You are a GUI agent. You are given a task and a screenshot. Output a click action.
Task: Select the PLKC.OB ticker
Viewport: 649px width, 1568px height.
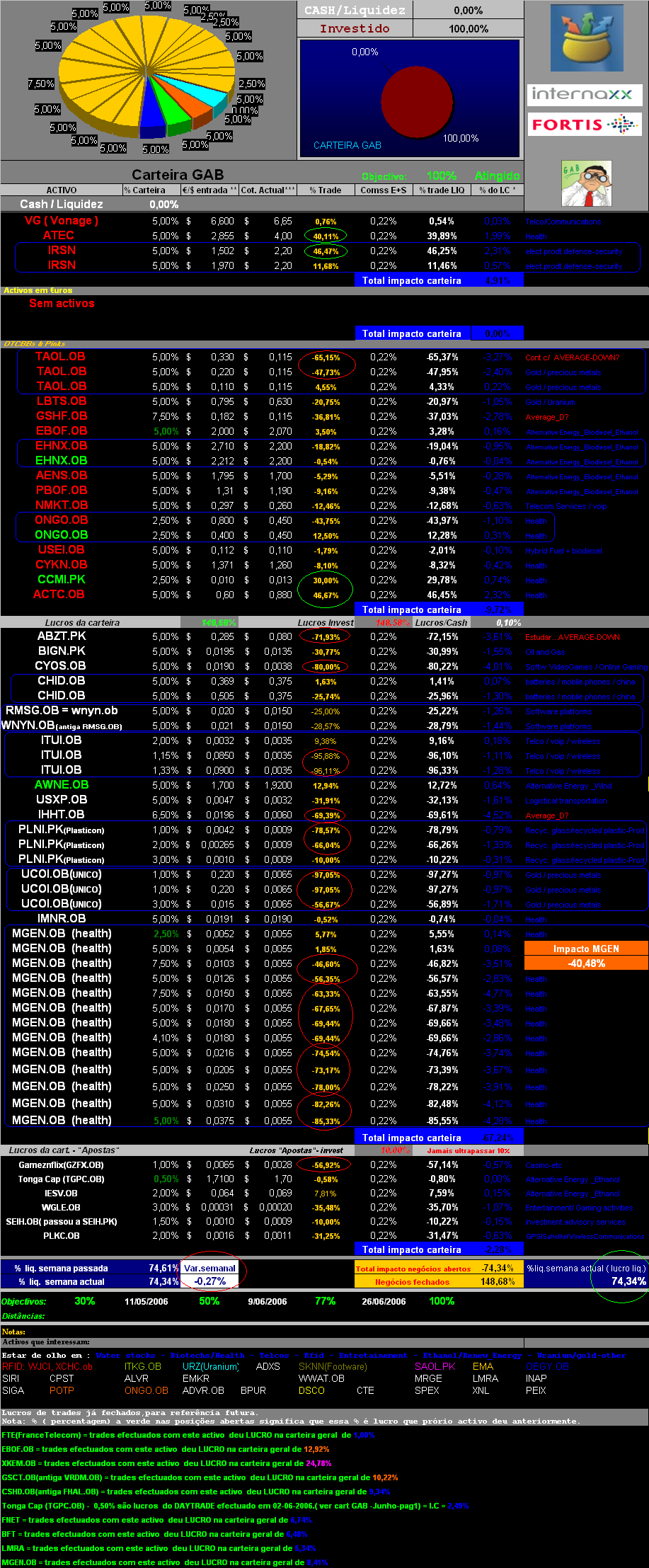(62, 1235)
